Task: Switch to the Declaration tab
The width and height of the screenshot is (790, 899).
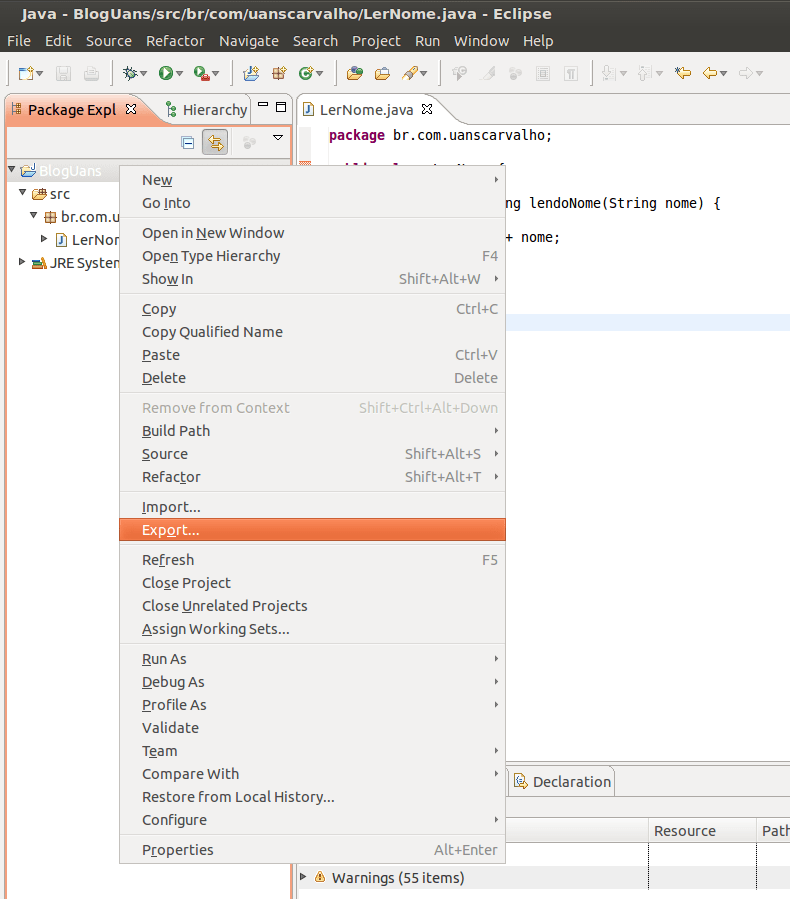Action: (x=562, y=781)
